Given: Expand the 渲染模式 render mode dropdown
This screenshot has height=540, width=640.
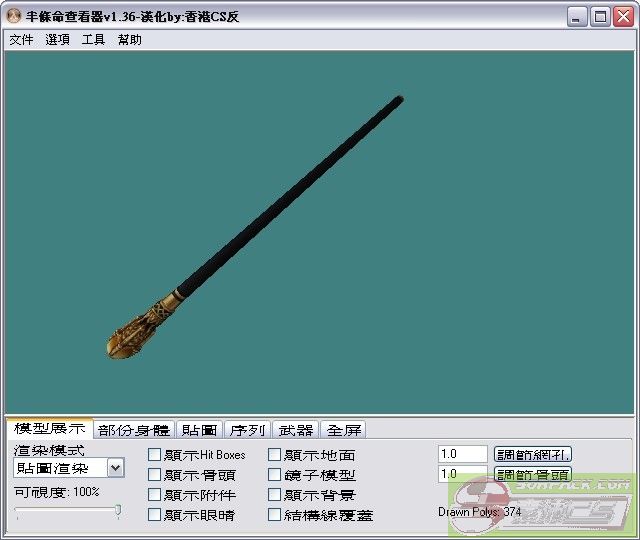Looking at the screenshot, I should (x=115, y=468).
